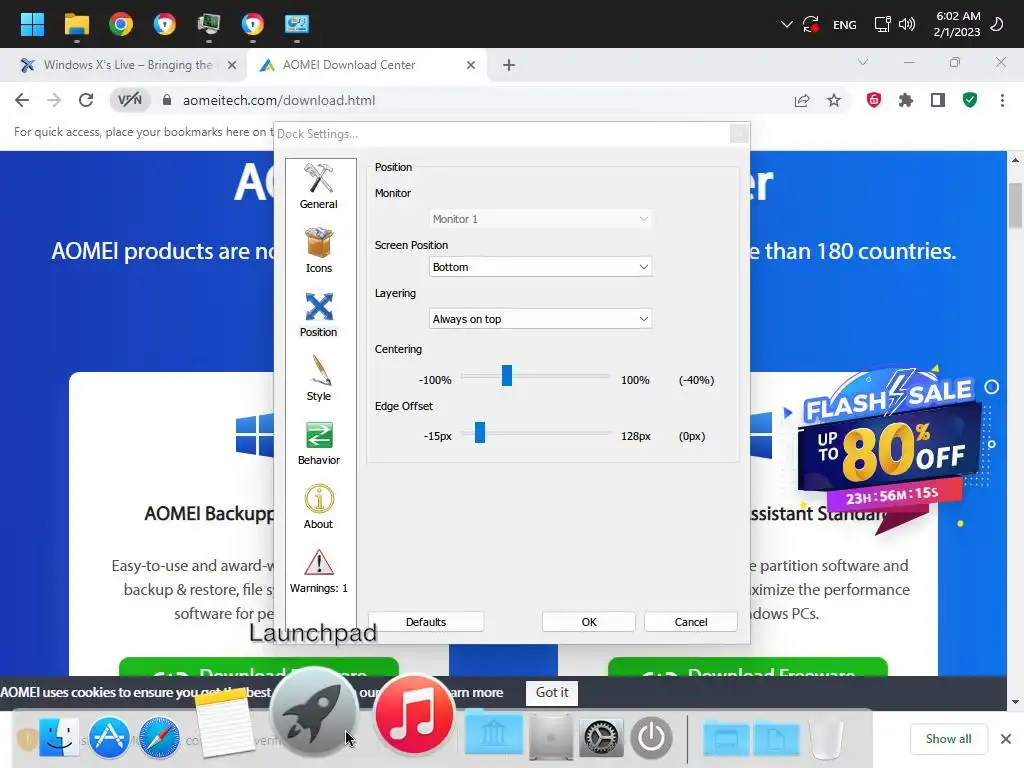Bookmark this page with the star icon
This screenshot has width=1024, height=768.
point(834,100)
